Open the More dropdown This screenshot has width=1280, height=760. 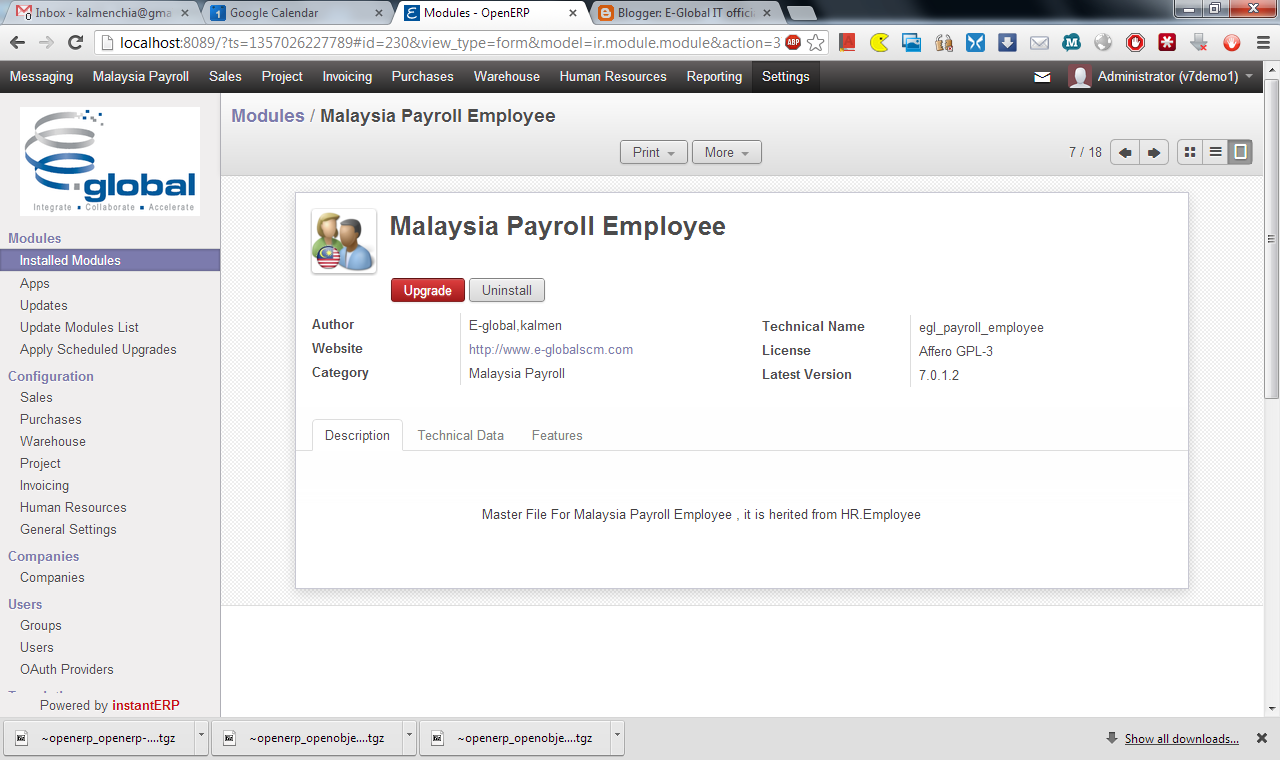(x=727, y=152)
